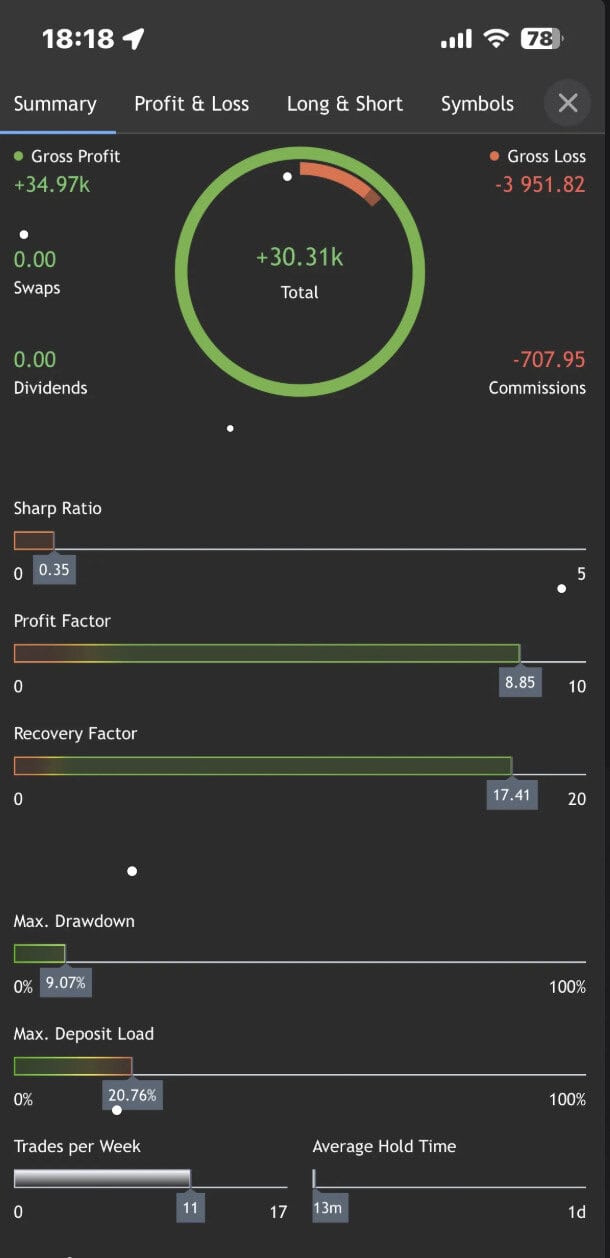Tap the Average Hold Time 13m marker
The width and height of the screenshot is (610, 1258).
pyautogui.click(x=327, y=1208)
